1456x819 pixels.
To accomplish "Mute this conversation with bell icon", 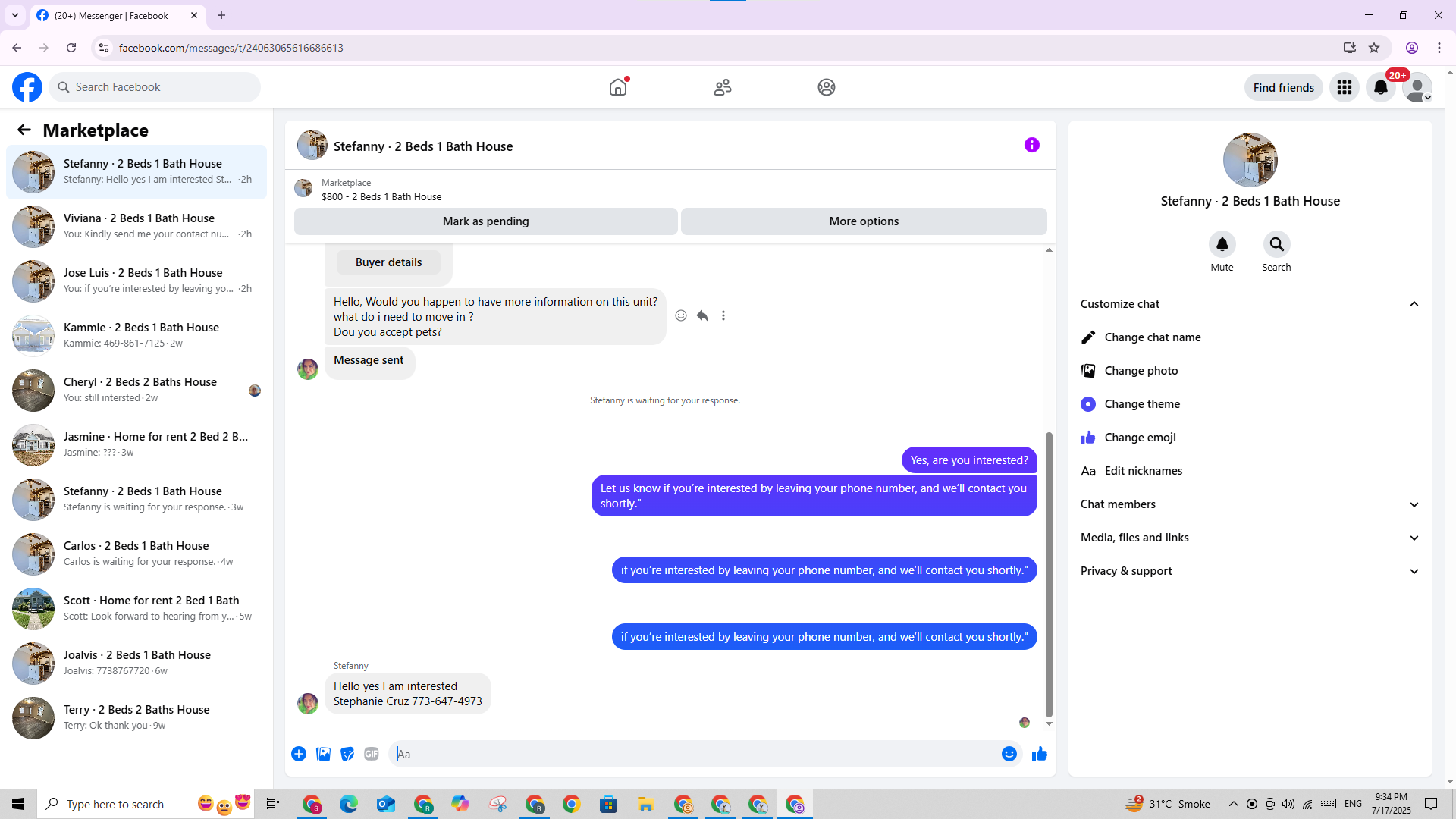I will coord(1222,244).
